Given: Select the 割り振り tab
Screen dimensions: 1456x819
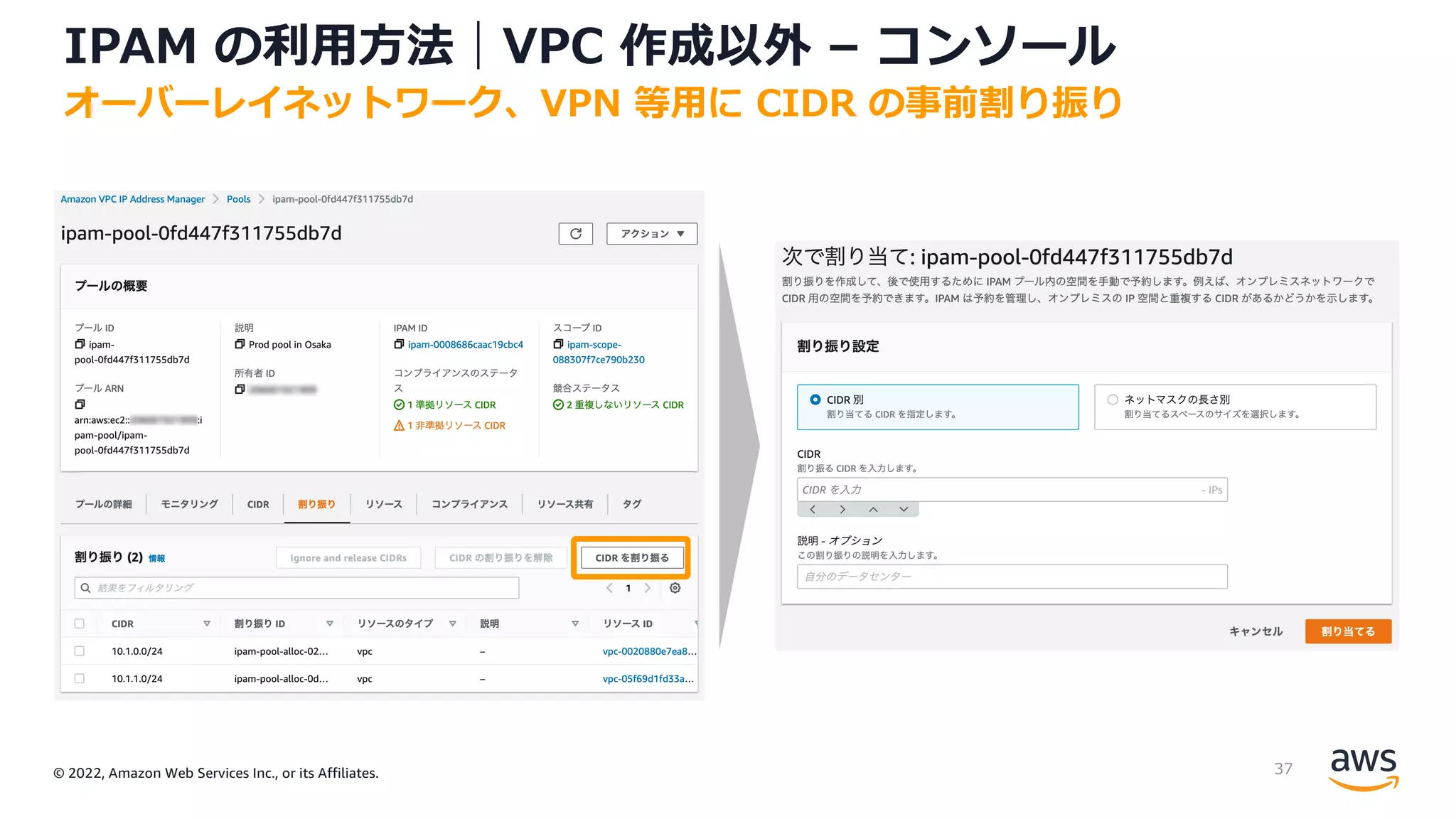Looking at the screenshot, I should point(316,504).
